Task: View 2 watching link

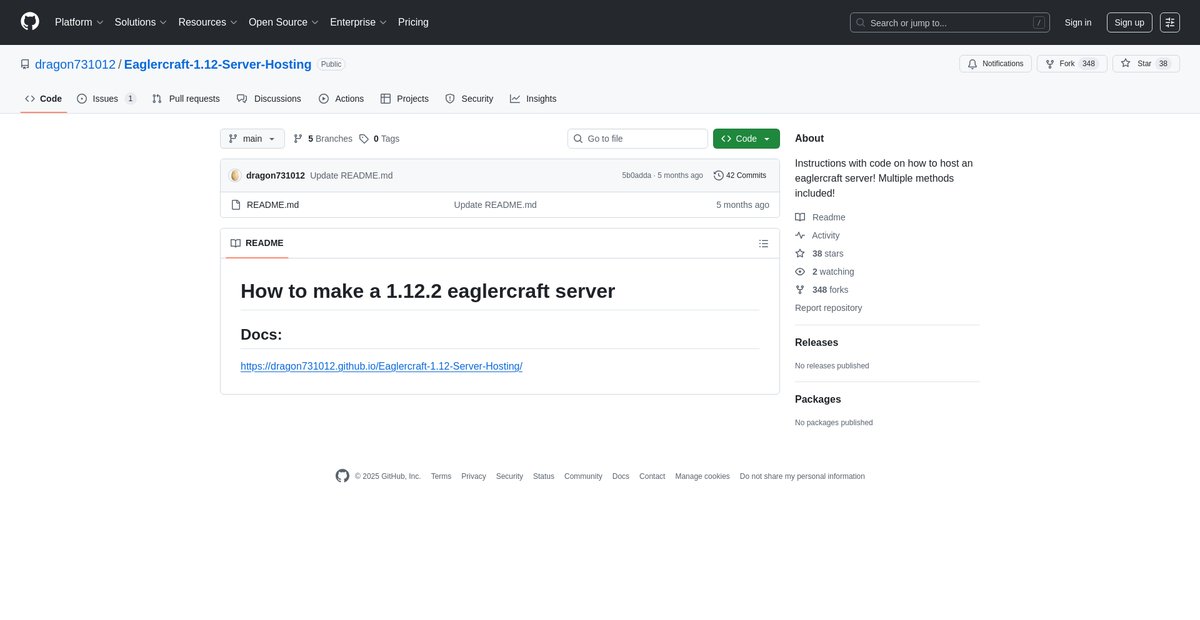Action: click(824, 272)
